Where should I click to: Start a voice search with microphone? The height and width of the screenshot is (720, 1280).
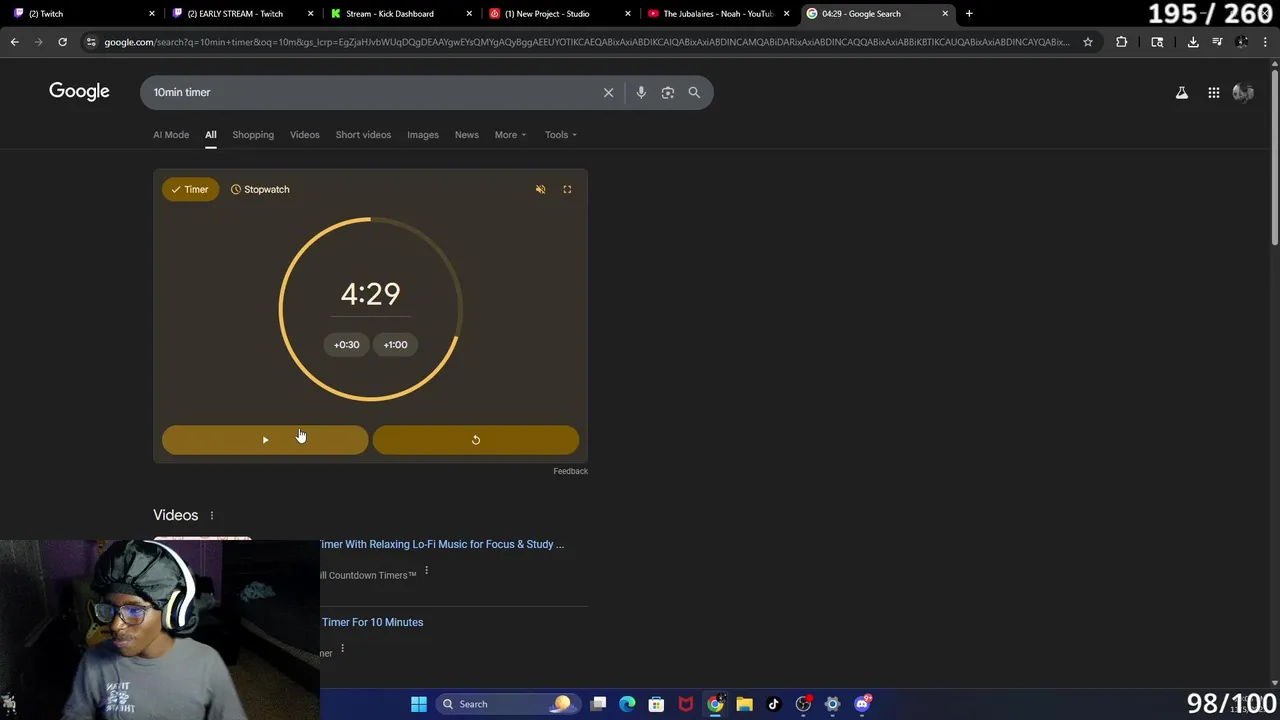coord(641,92)
